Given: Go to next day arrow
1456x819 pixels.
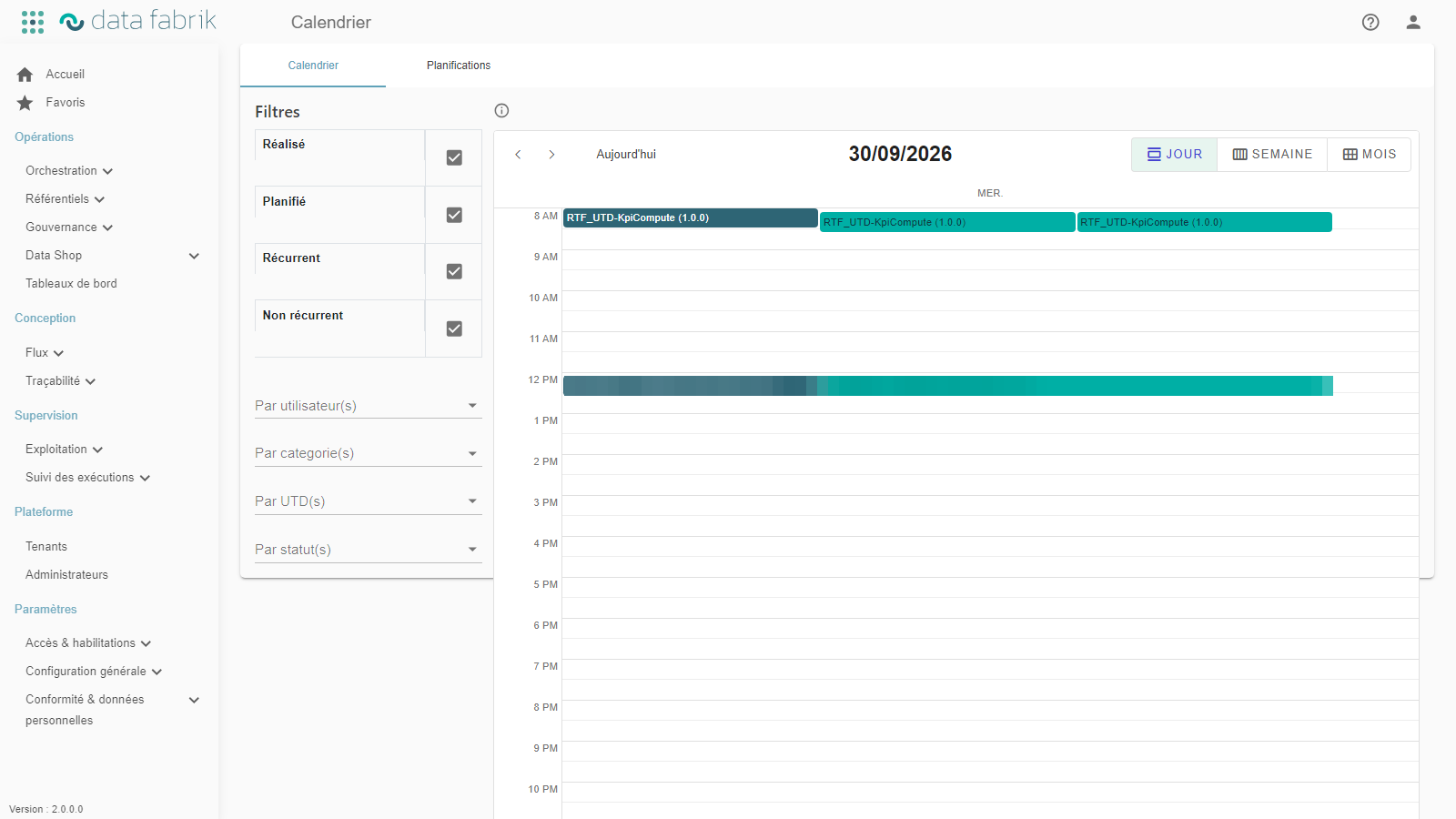Looking at the screenshot, I should pos(551,155).
